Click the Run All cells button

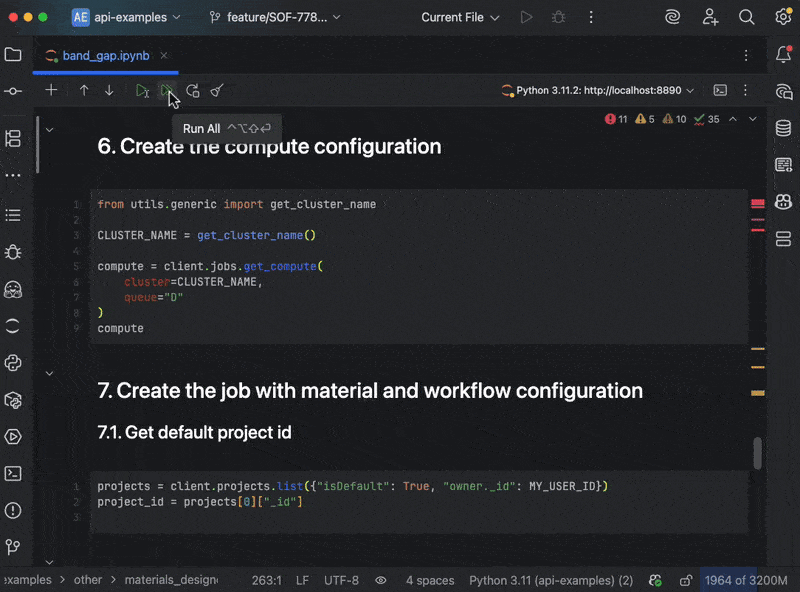(166, 91)
